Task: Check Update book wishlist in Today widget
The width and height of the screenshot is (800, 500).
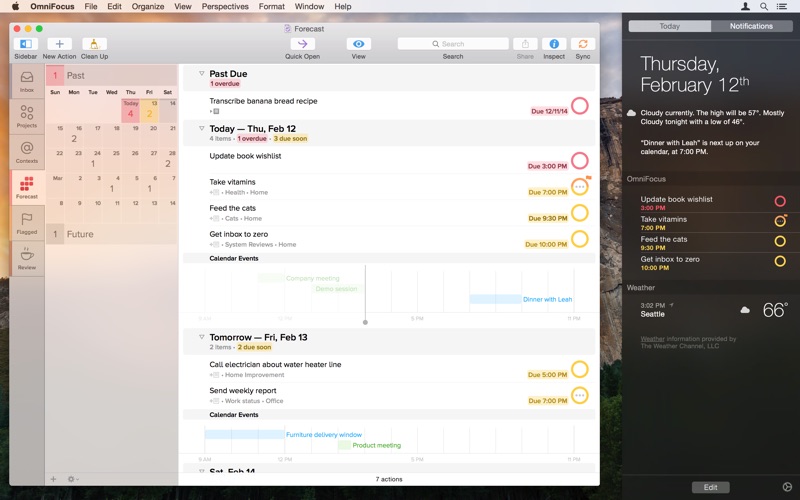Action: coord(780,202)
